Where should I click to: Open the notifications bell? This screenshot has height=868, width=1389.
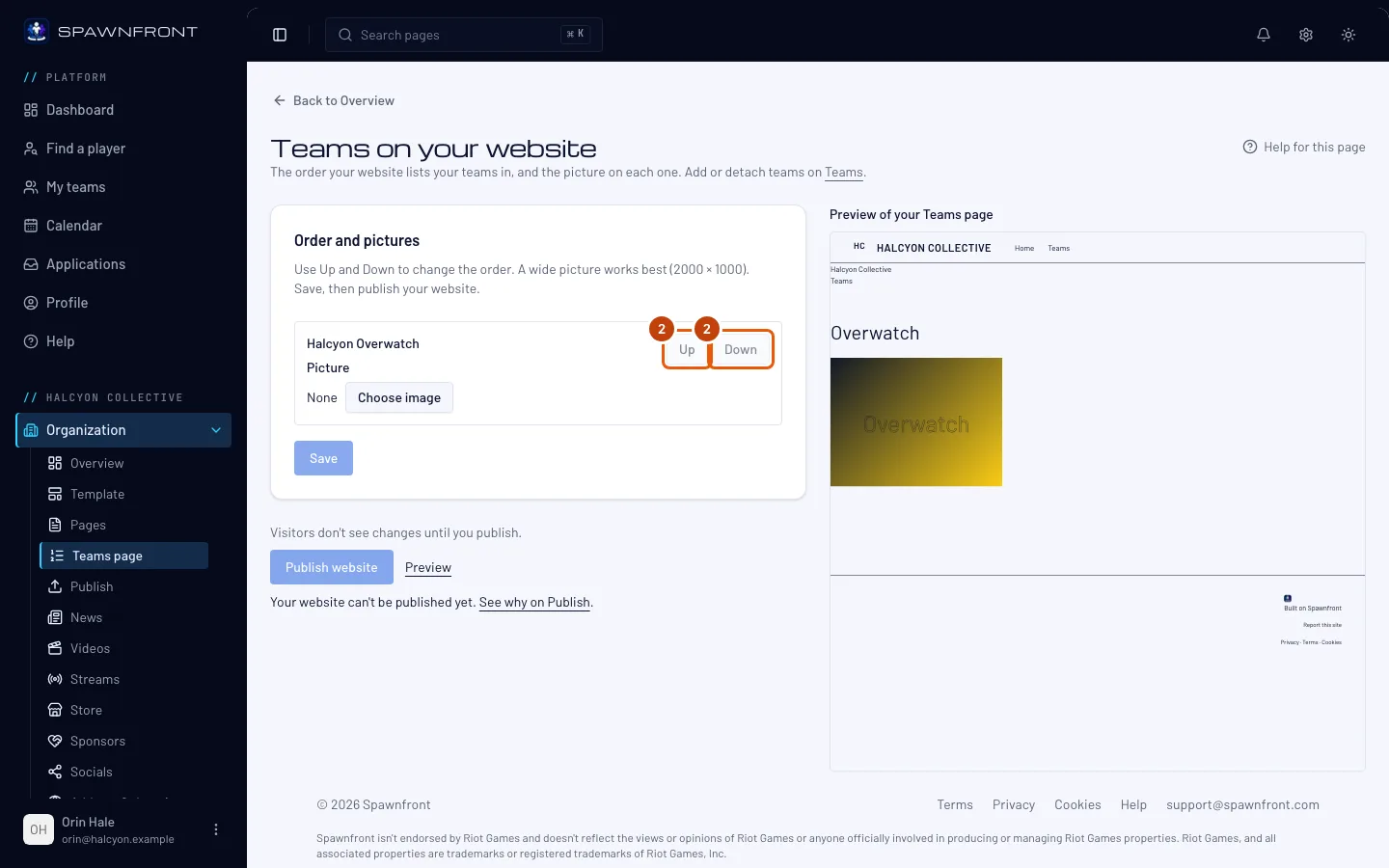click(x=1264, y=35)
